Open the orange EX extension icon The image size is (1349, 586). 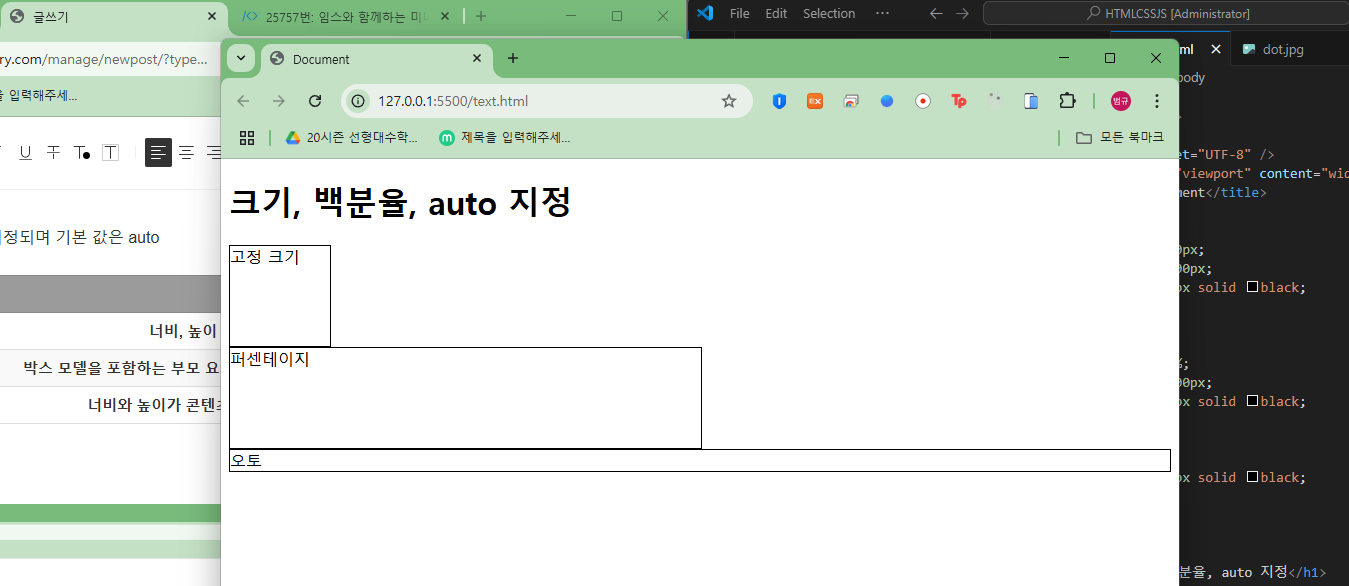815,101
